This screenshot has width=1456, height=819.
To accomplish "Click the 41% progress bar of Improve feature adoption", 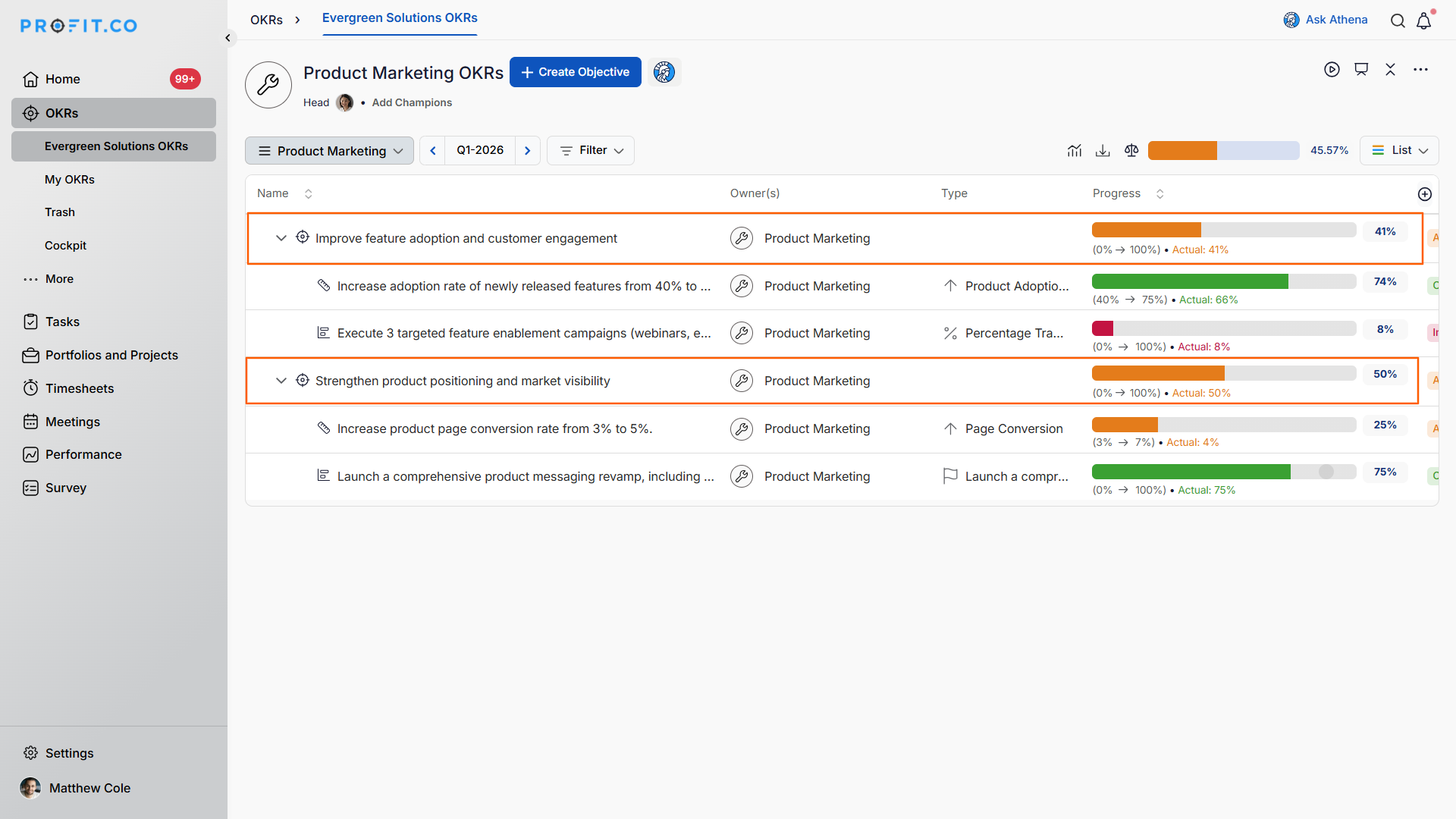I will point(1224,230).
